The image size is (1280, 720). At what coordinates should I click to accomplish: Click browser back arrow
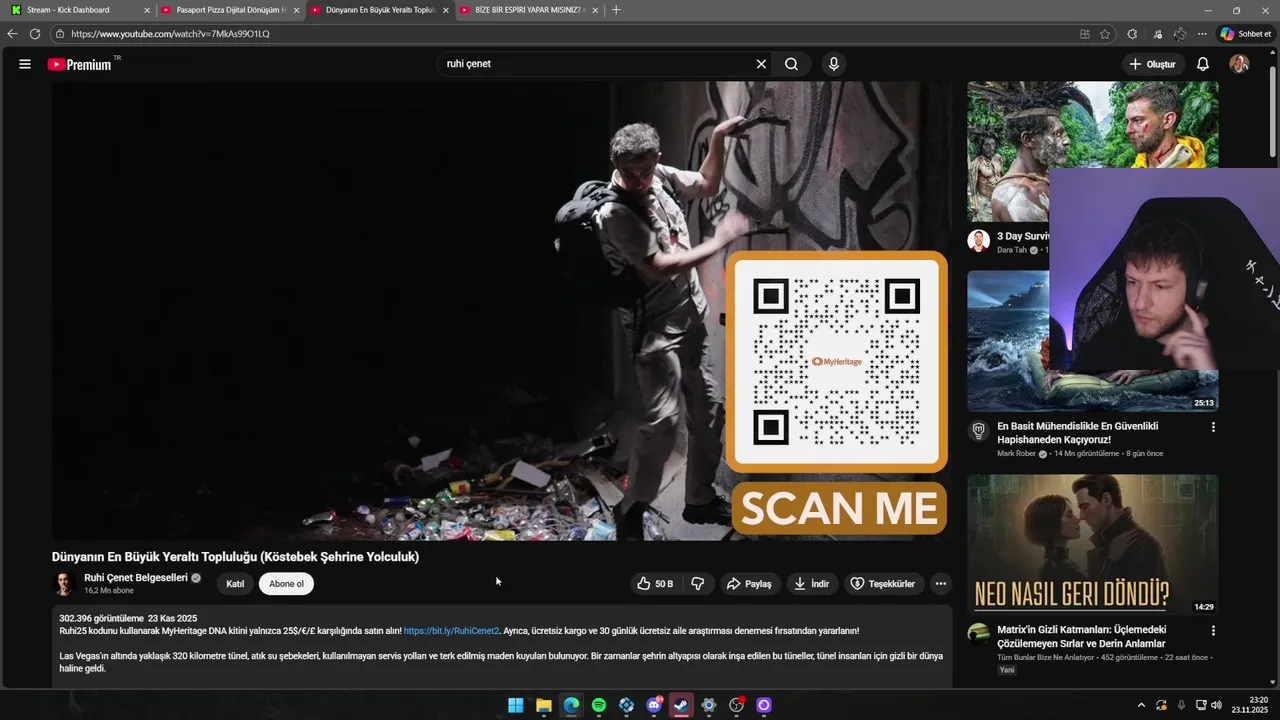[x=12, y=34]
